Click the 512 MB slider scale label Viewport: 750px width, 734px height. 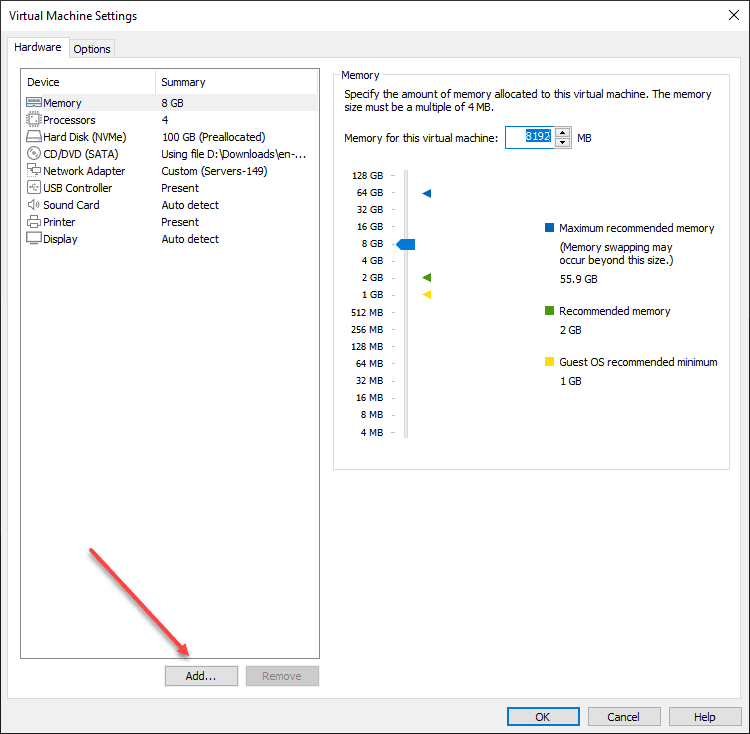click(367, 312)
